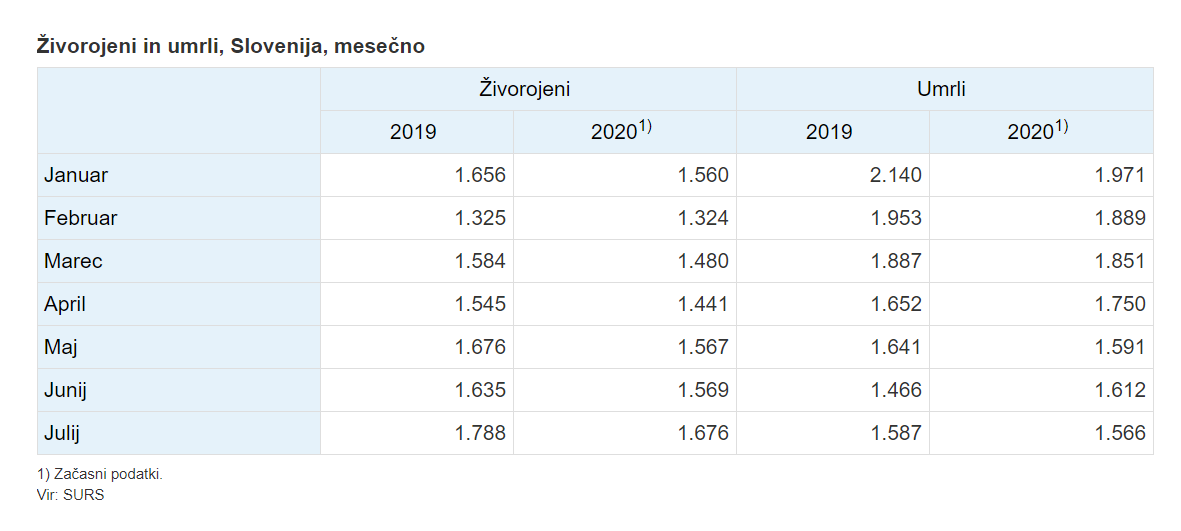Click the April 2020 deaths value 1.750

coord(1119,304)
